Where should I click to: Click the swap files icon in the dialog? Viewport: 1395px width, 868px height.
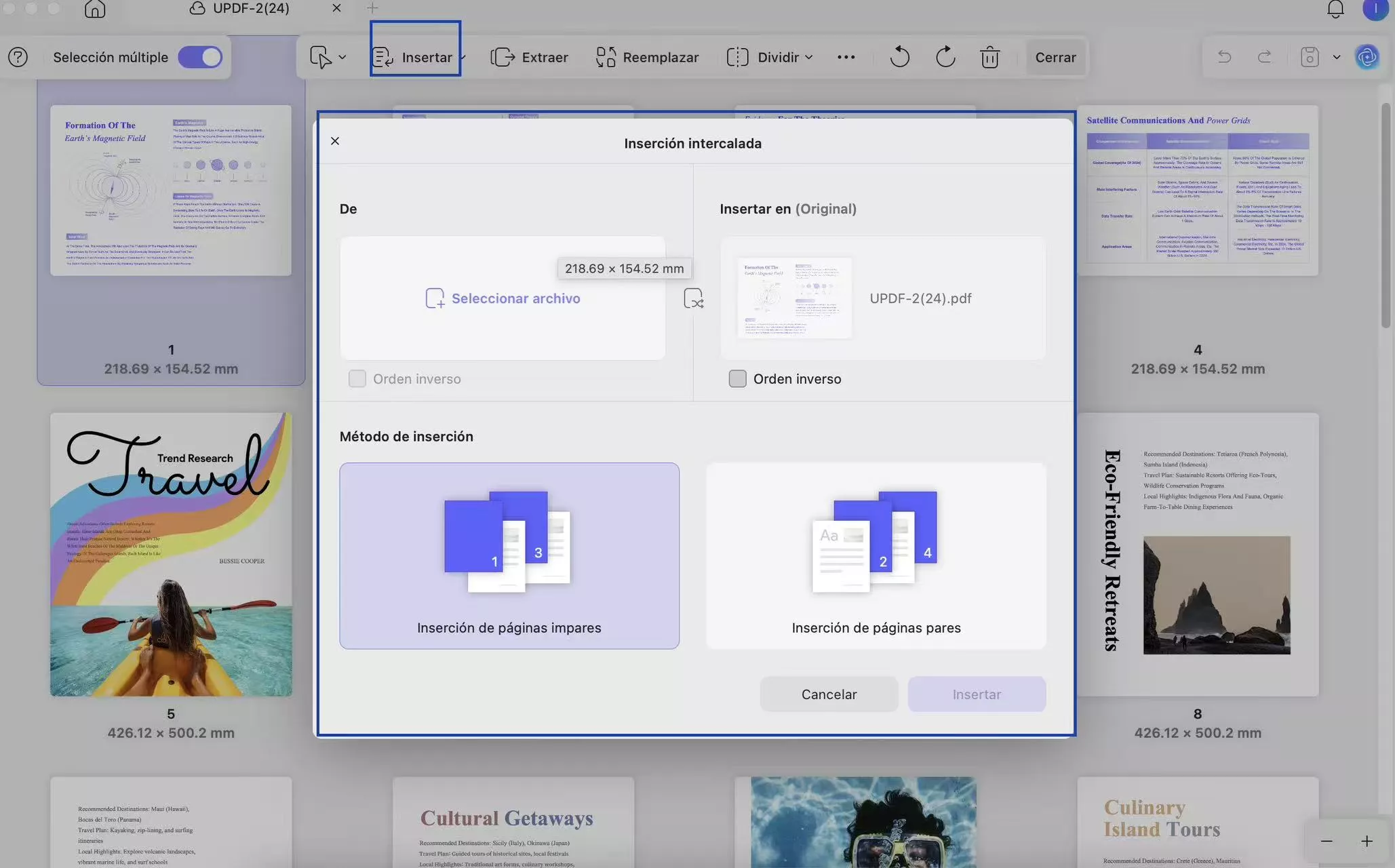693,298
